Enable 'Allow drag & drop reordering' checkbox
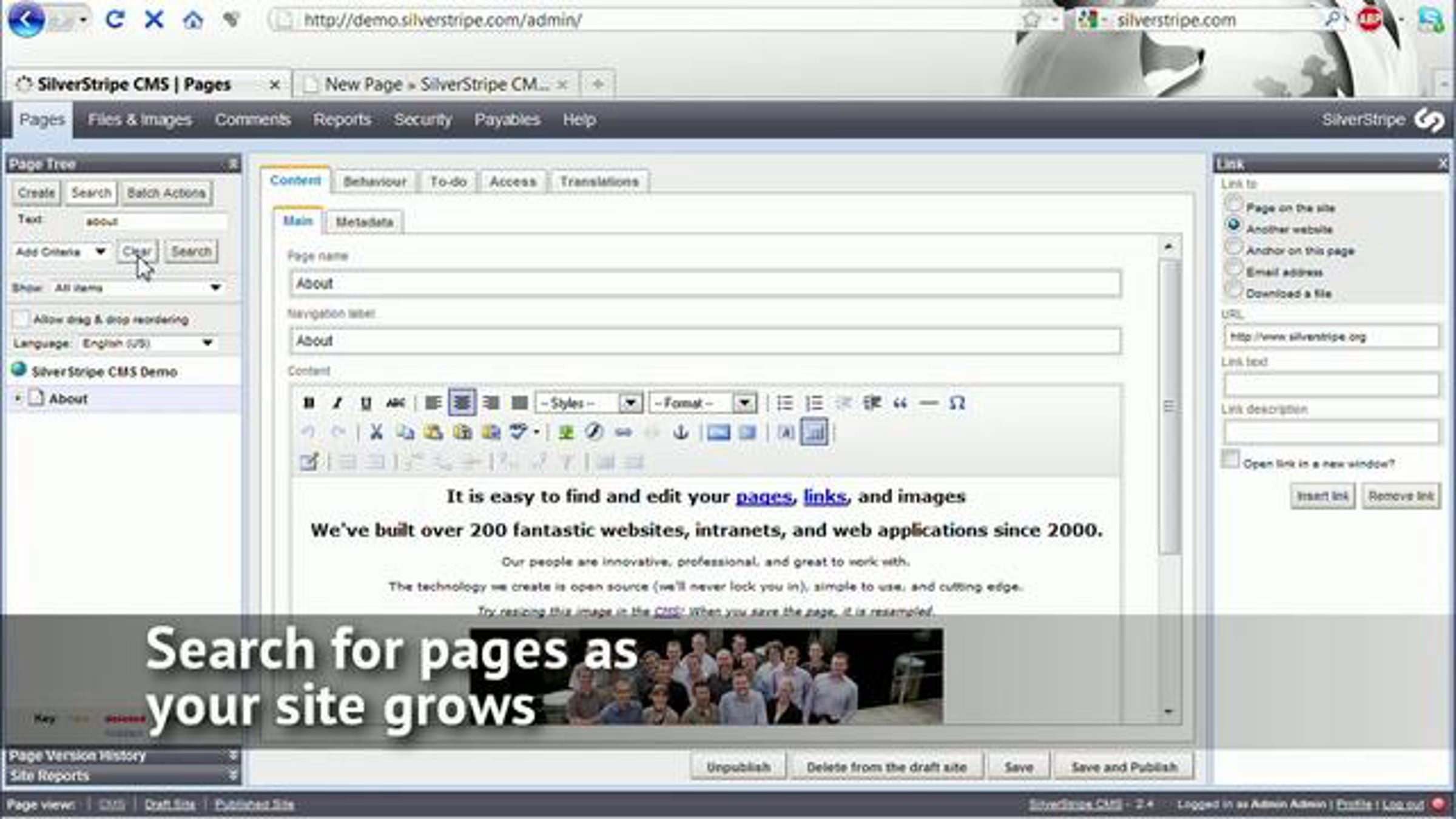 tap(21, 318)
